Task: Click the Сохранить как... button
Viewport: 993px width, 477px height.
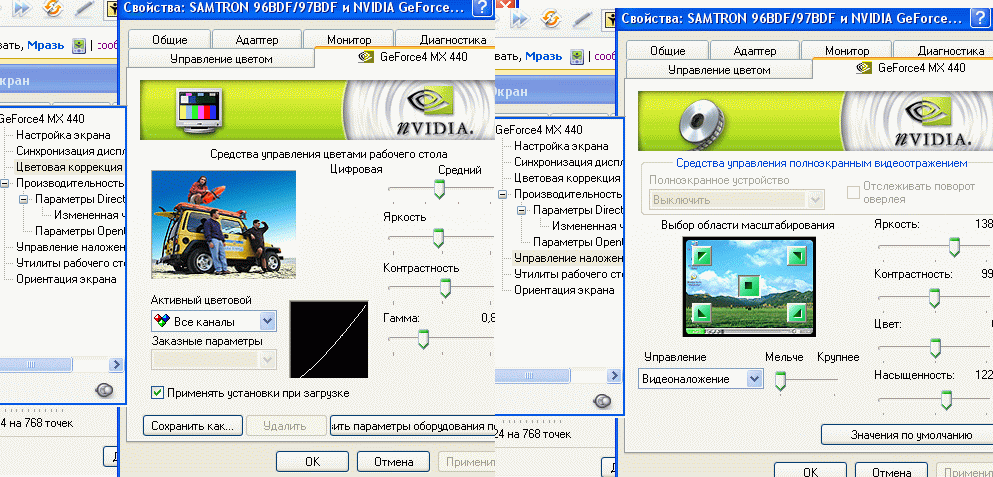Action: tap(193, 426)
